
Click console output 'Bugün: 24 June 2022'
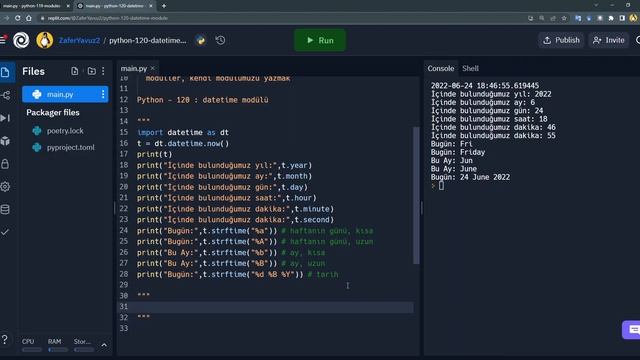point(470,177)
